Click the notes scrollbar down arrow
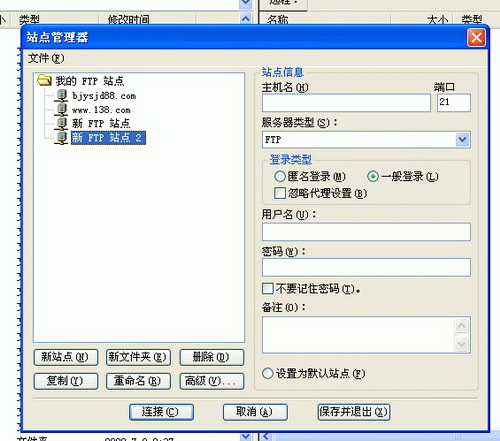The height and width of the screenshot is (441, 500). (x=462, y=343)
